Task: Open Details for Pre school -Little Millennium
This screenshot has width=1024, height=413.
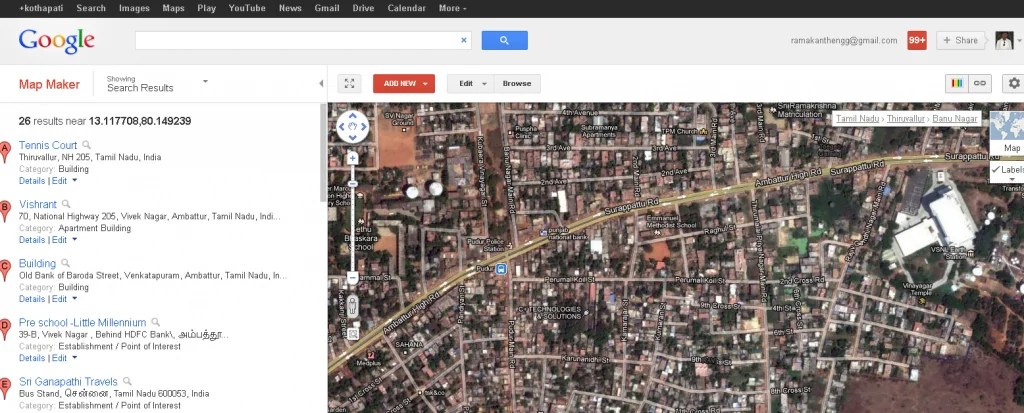Action: (32, 358)
